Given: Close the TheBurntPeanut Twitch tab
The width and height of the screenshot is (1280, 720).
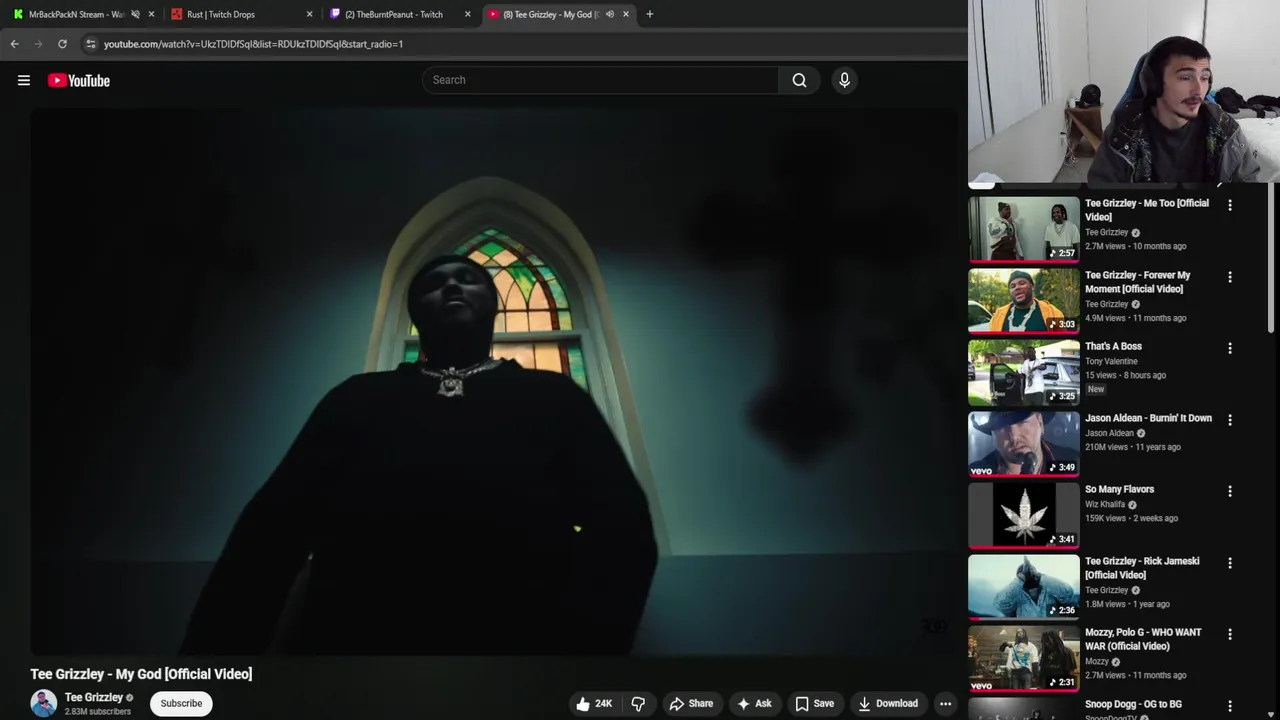Looking at the screenshot, I should (467, 14).
